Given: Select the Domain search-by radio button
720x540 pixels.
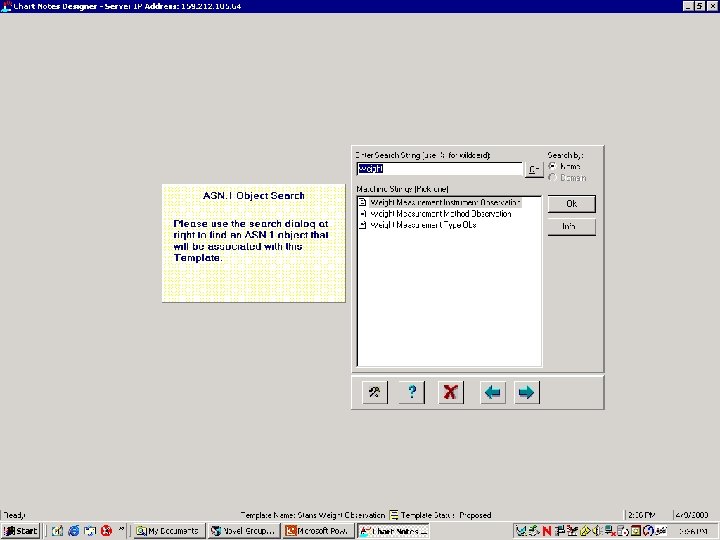Looking at the screenshot, I should click(x=552, y=178).
